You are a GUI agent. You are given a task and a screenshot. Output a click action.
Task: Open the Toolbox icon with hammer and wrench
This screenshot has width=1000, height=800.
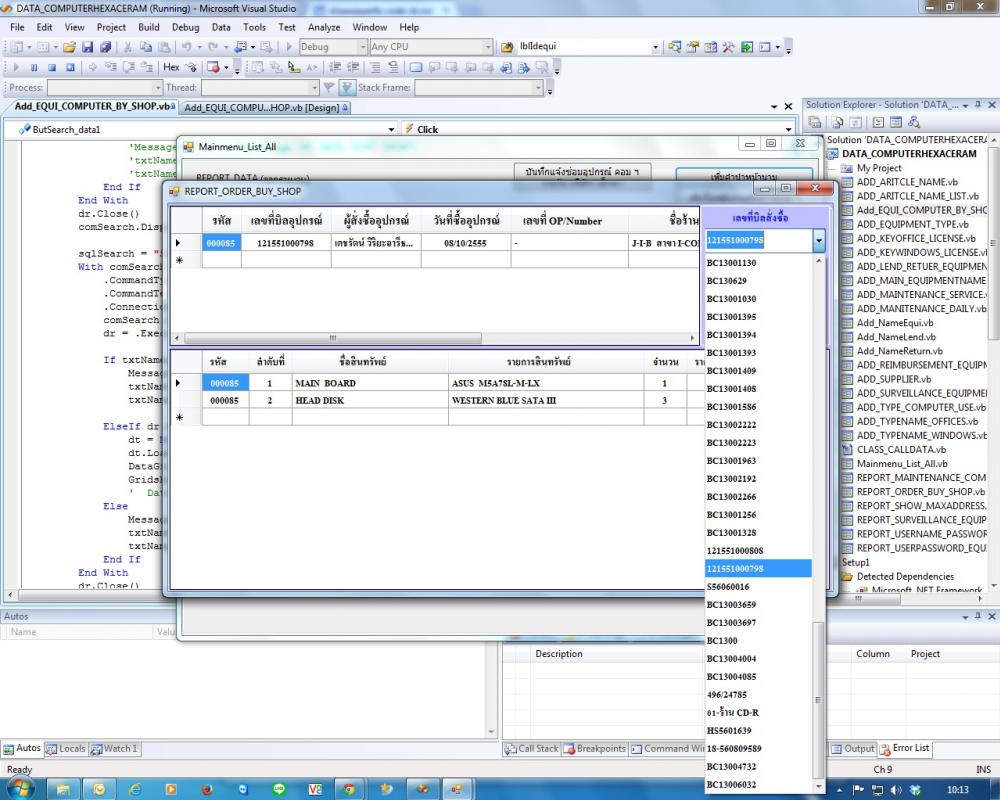point(728,47)
